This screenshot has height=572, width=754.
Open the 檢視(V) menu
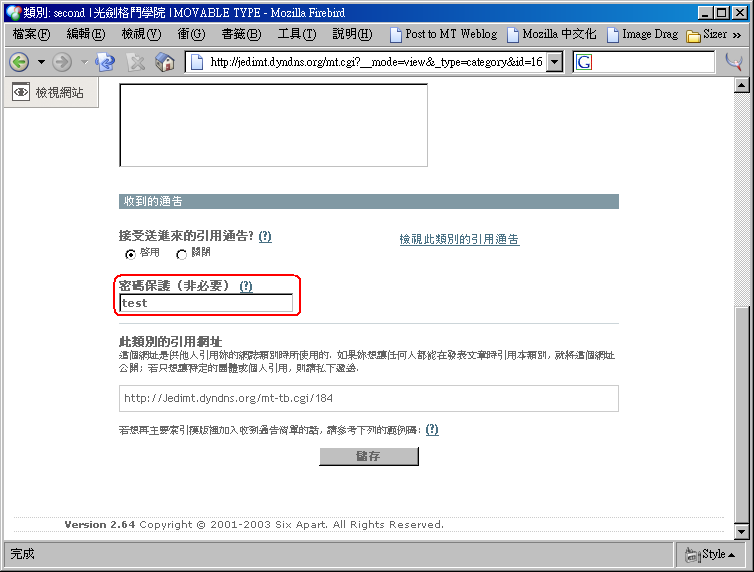pos(141,34)
